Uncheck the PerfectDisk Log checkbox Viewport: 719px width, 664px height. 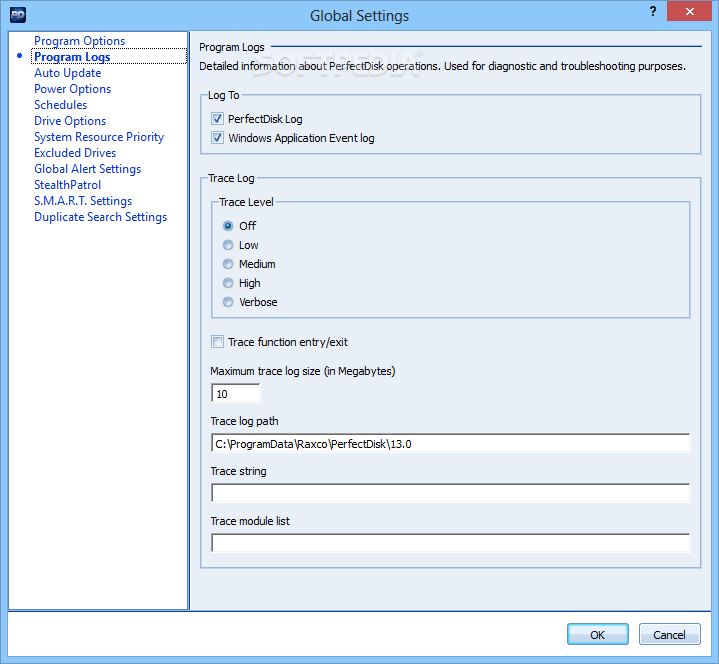217,119
